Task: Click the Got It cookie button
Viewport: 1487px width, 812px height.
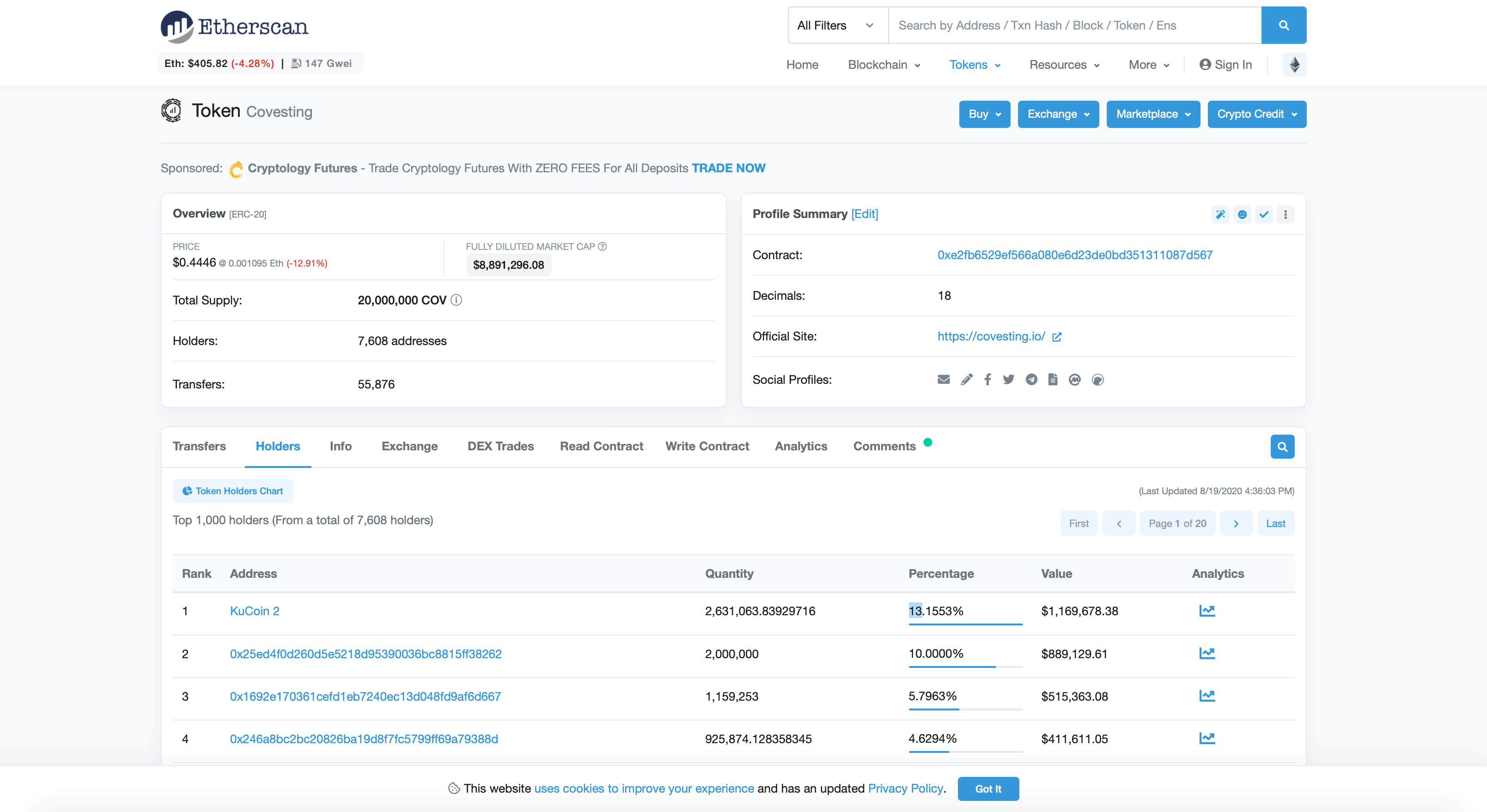Action: coord(988,789)
